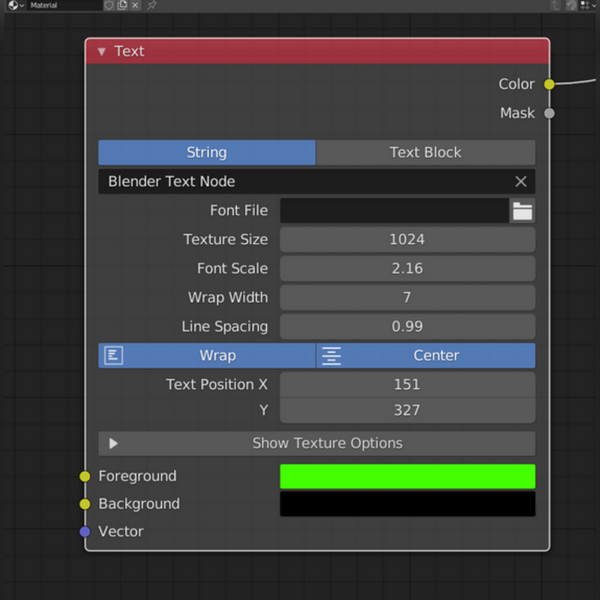
Task: Toggle the Center alignment button
Action: click(x=426, y=355)
